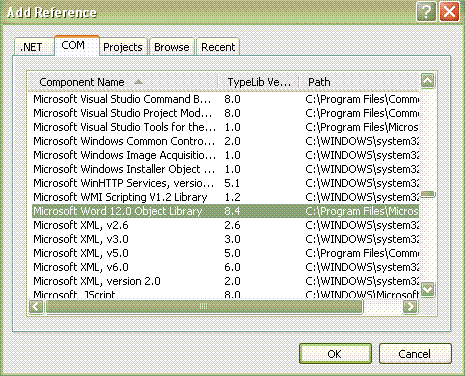This screenshot has width=465, height=376.
Task: Click the 2.6 TypeLib version cell
Action: click(x=232, y=225)
